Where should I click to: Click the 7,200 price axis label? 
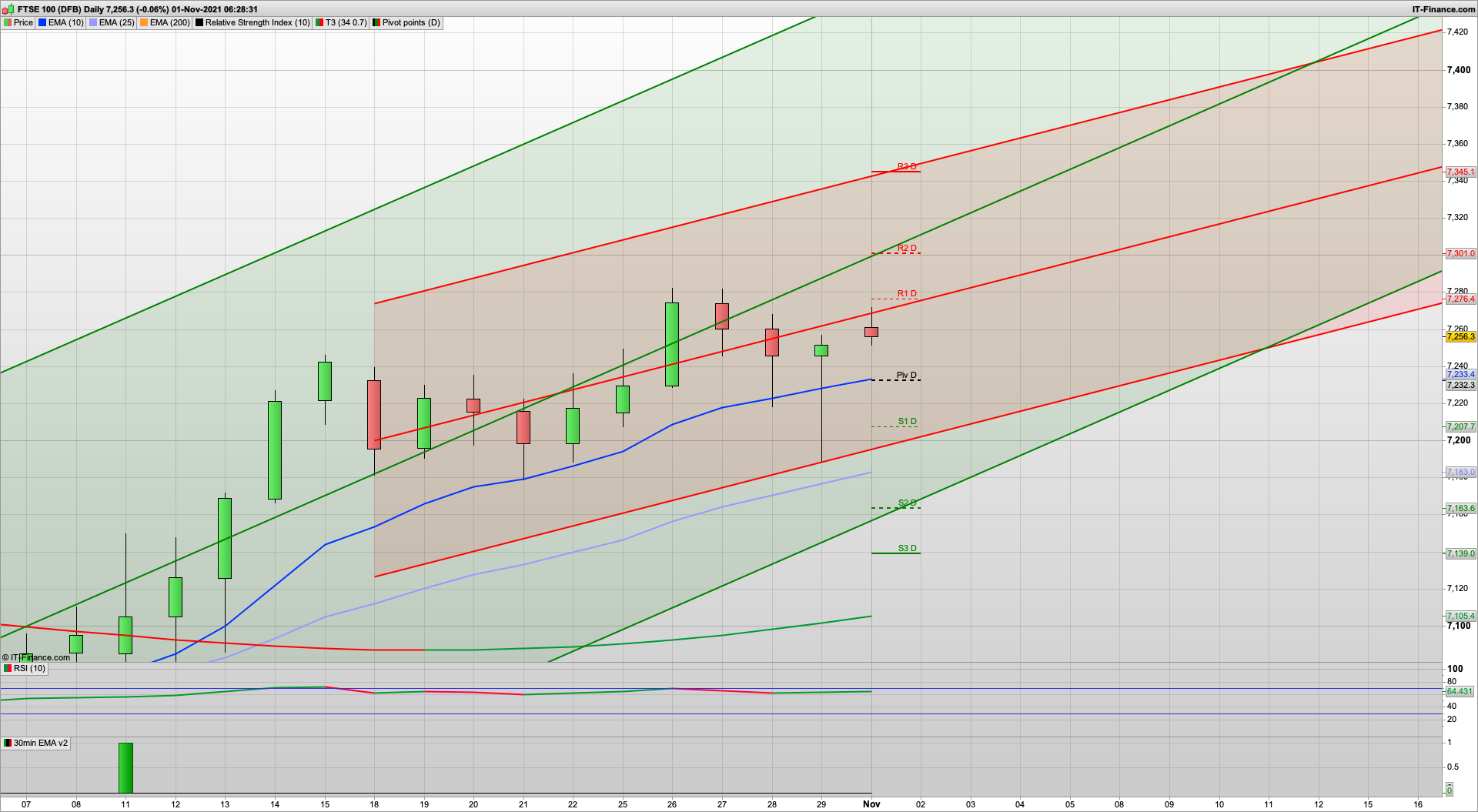[x=1459, y=440]
